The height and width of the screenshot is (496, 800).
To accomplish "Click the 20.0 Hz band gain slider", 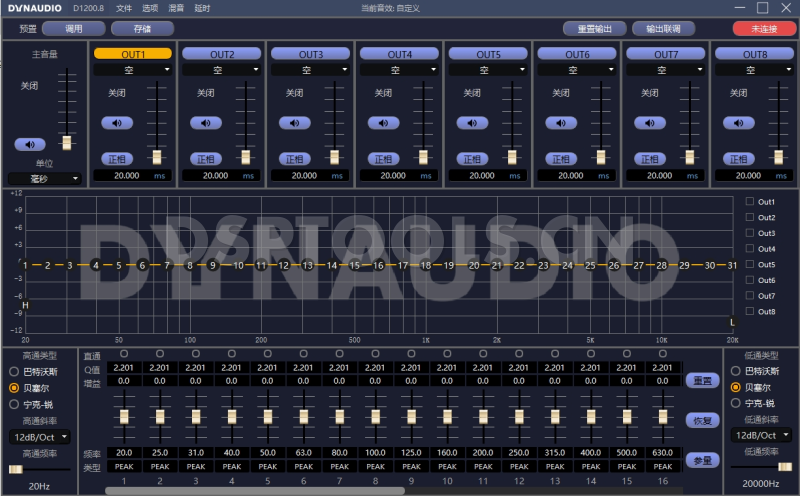I will point(124,417).
